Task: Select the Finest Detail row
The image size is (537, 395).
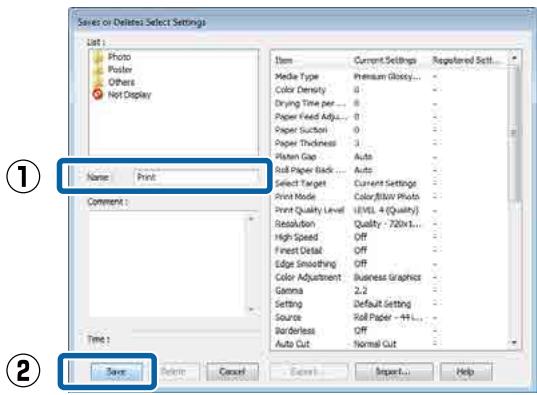Action: click(390, 250)
